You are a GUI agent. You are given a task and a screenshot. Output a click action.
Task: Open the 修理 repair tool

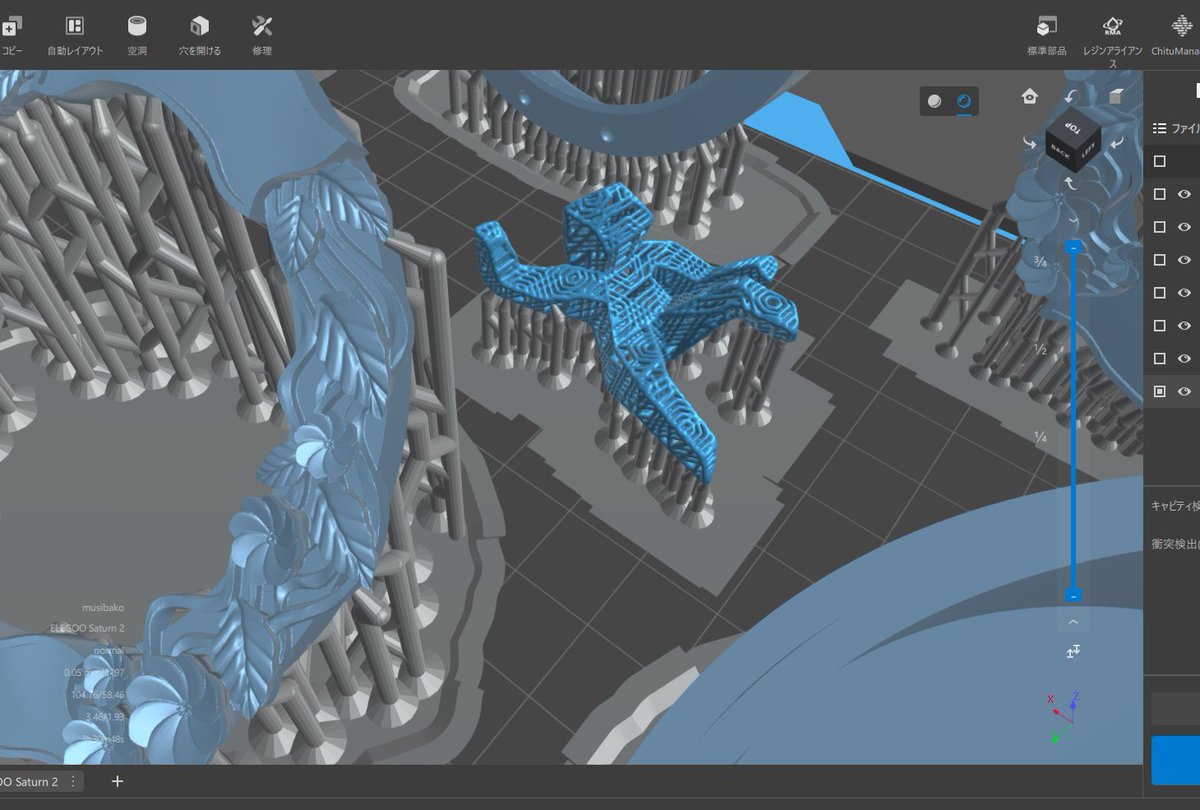(x=262, y=34)
